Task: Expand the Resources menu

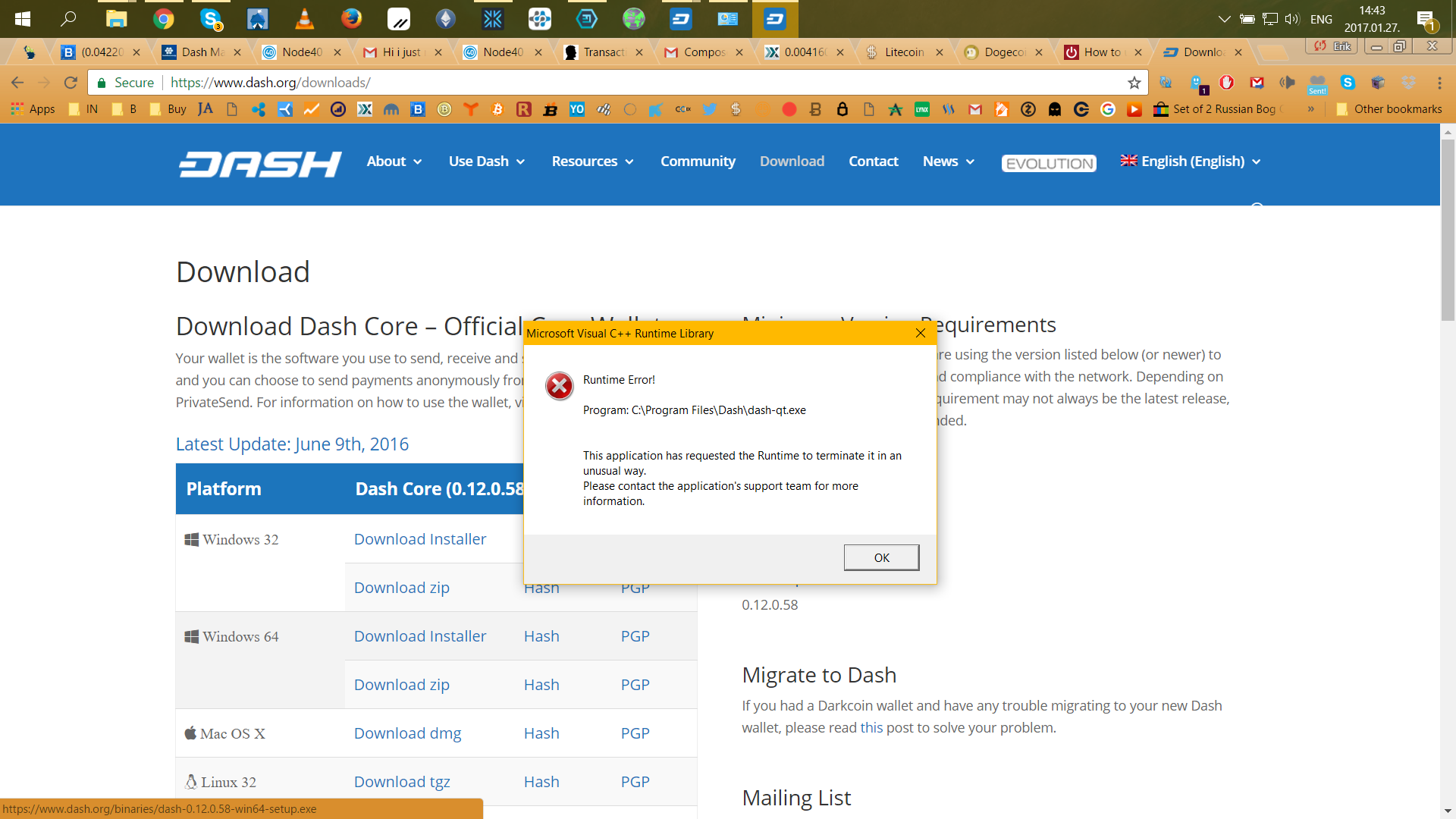Action: (592, 162)
